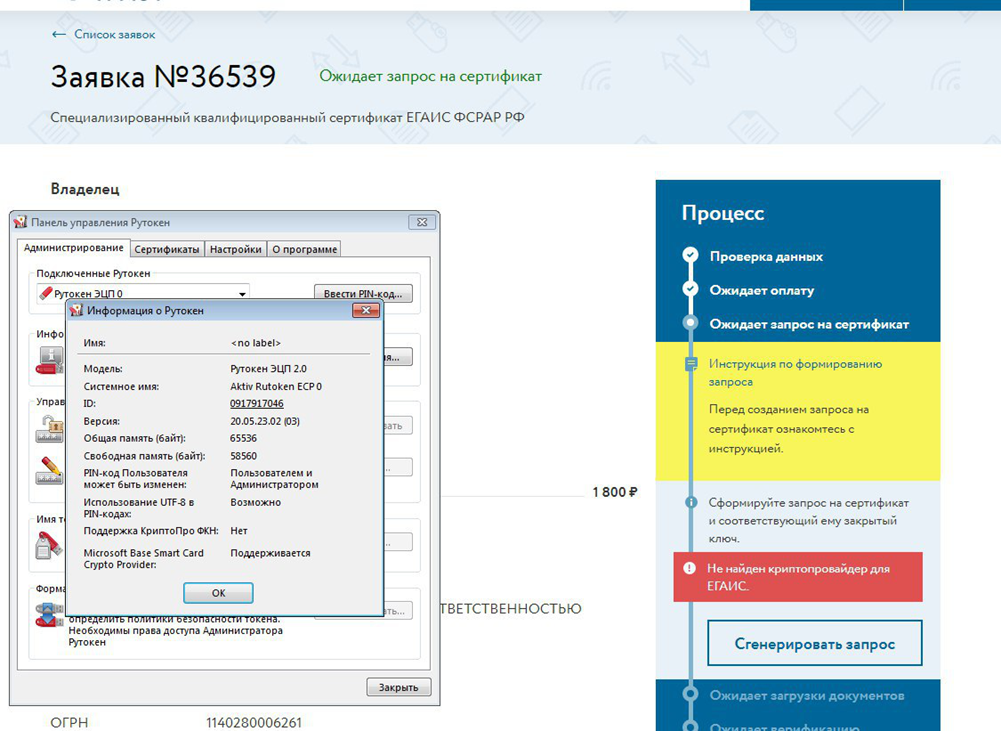Click the Ввести PIN-код button
1001x731 pixels.
(363, 294)
